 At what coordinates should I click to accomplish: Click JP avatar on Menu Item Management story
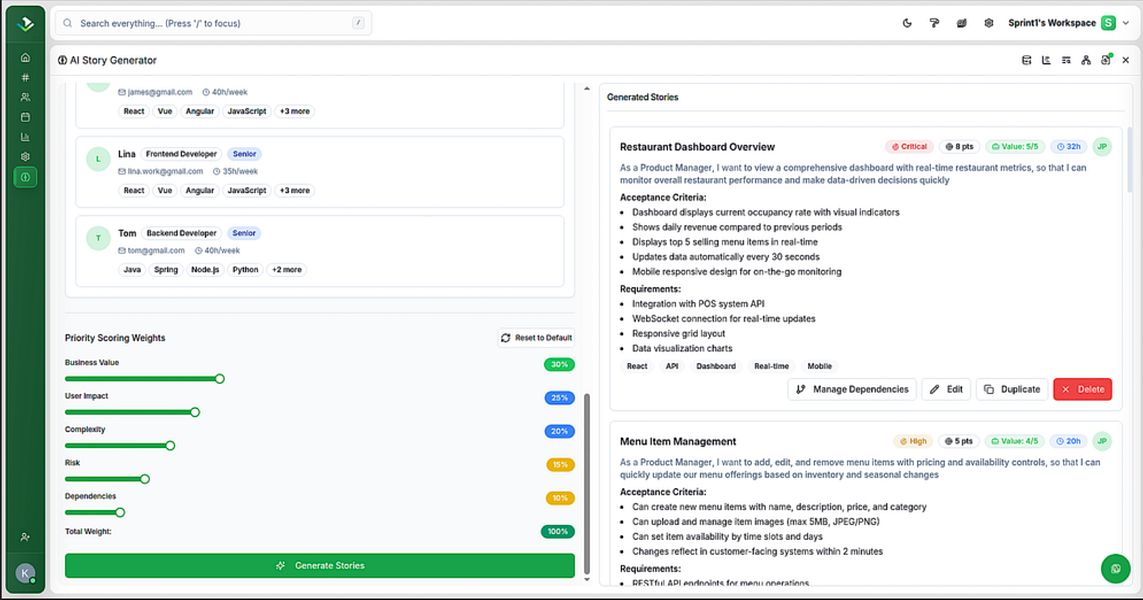point(1102,441)
